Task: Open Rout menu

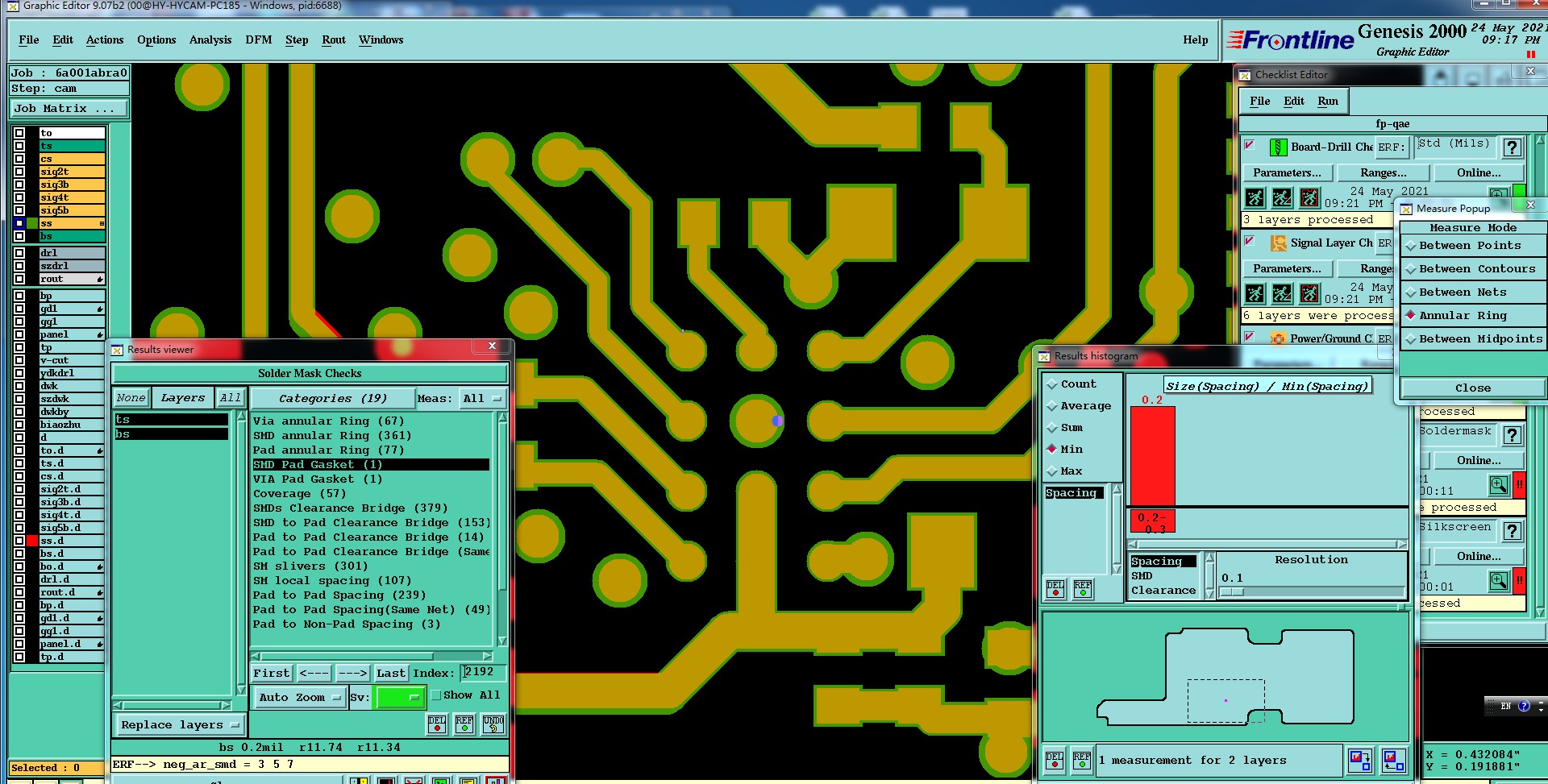Action: (x=334, y=40)
